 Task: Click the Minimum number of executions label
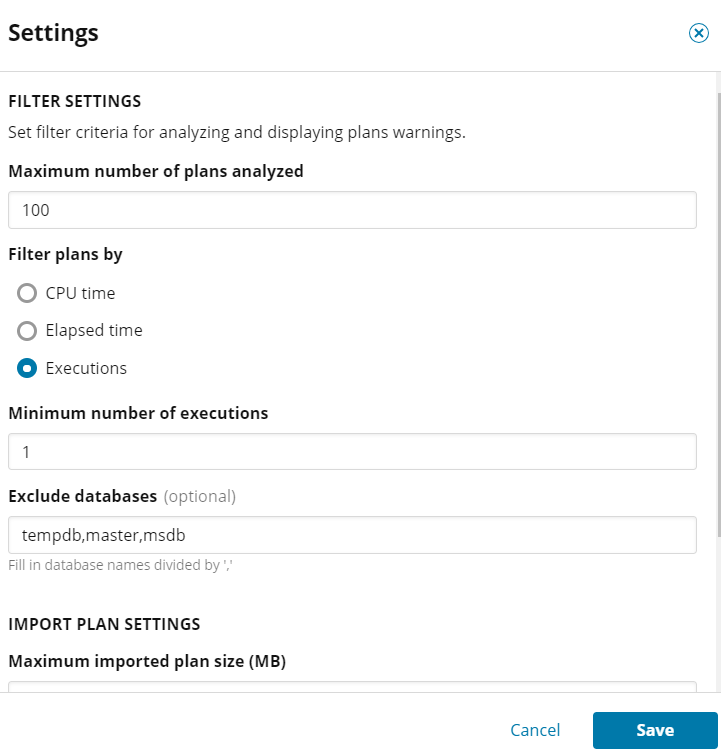[x=138, y=413]
